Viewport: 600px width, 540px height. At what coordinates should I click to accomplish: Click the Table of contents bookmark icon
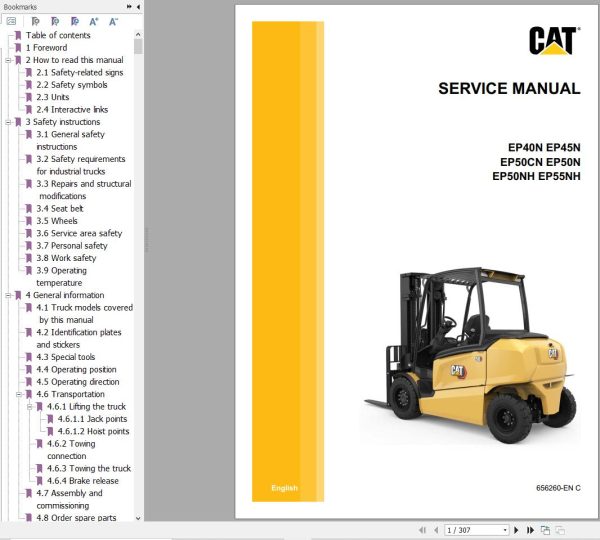(18, 35)
